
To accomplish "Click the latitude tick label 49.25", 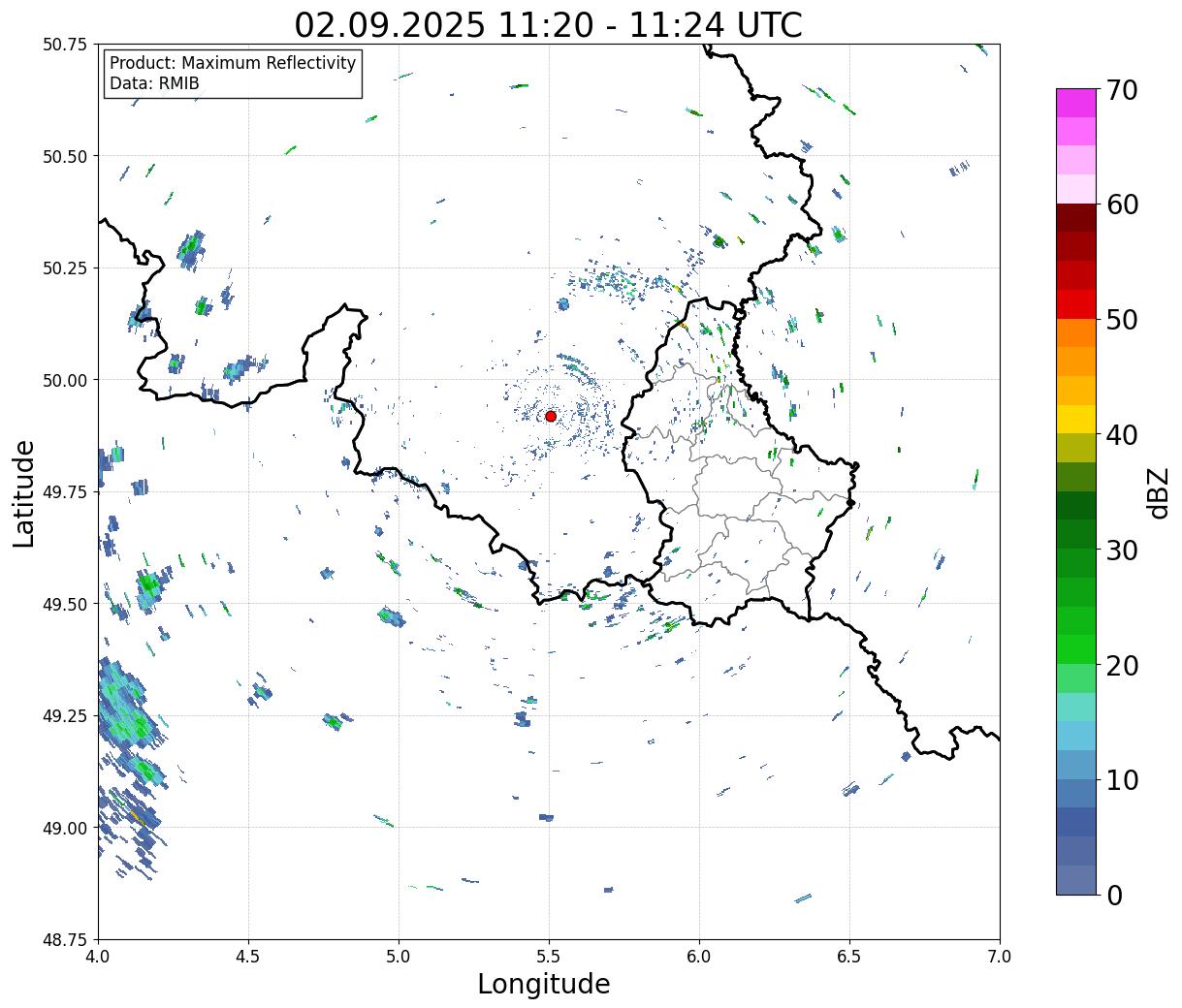I will click(65, 716).
